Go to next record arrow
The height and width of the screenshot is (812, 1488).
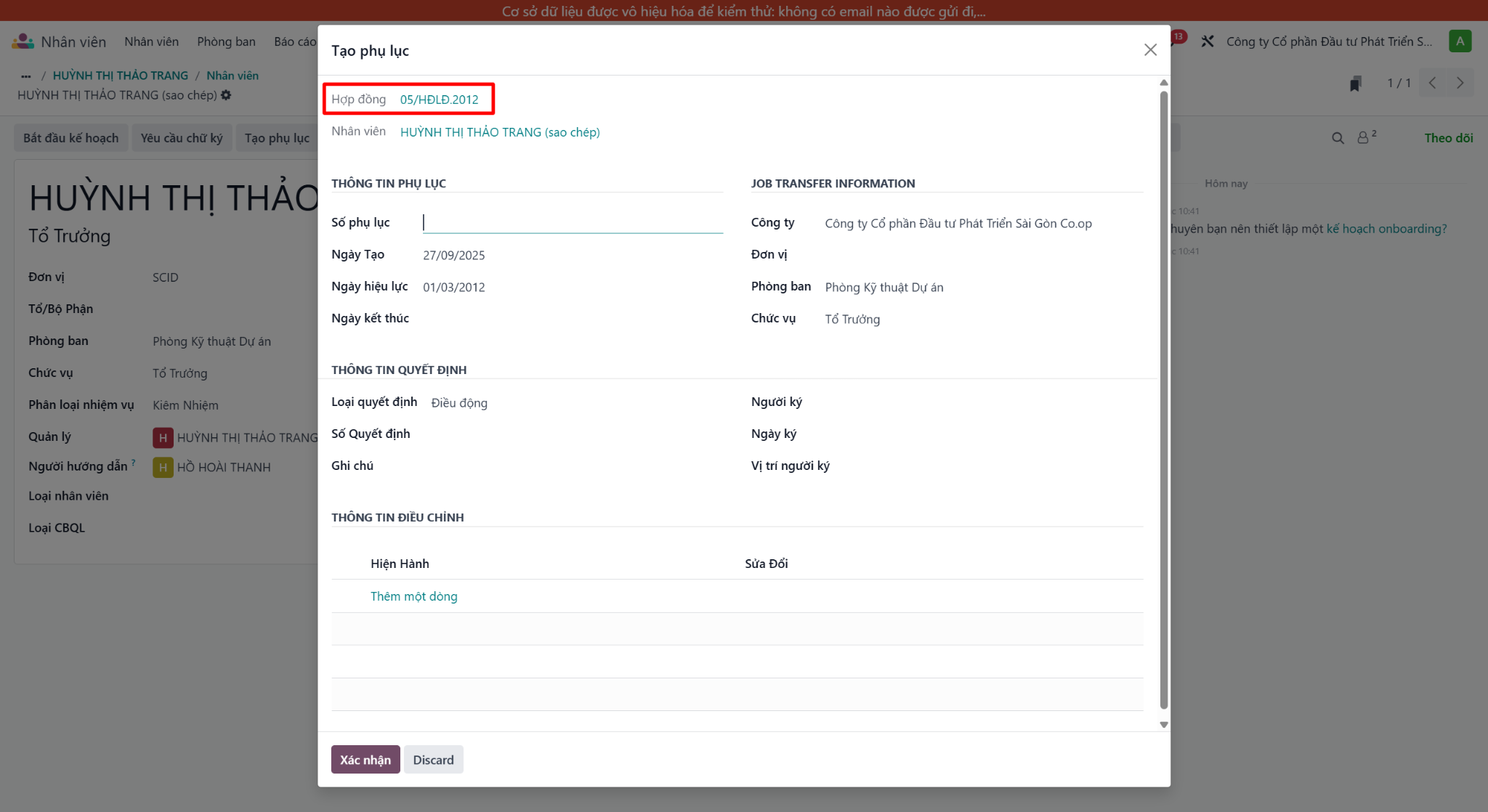coord(1460,83)
